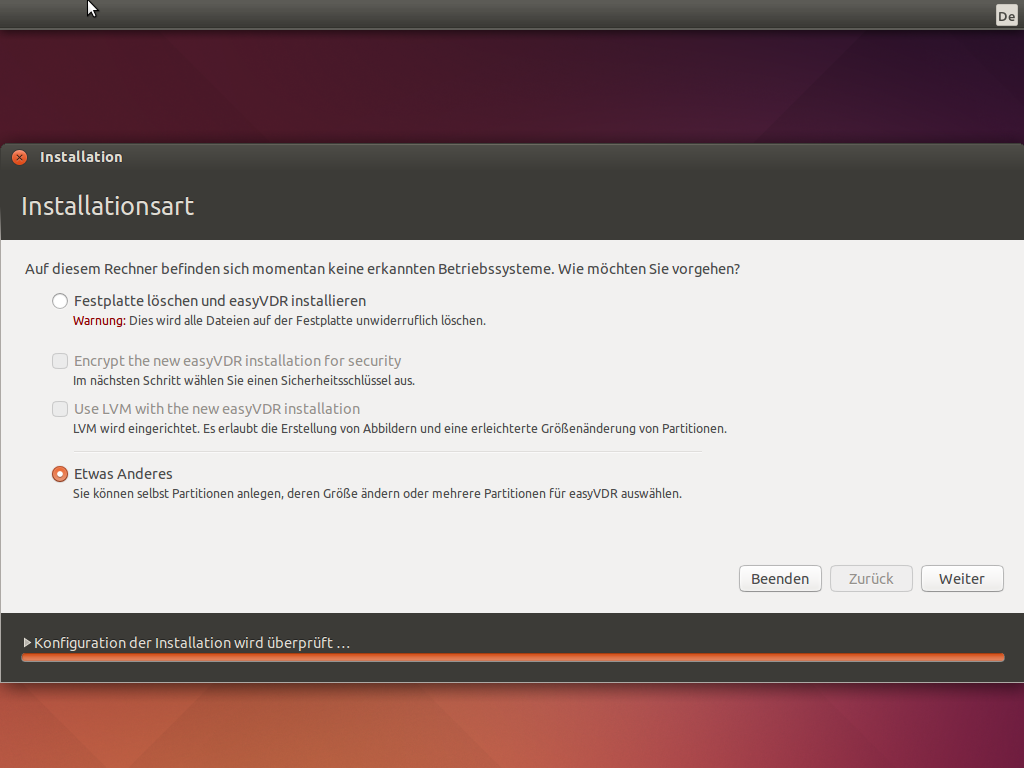
Task: Select the "Etwas Anderes" radio button
Action: [x=60, y=474]
